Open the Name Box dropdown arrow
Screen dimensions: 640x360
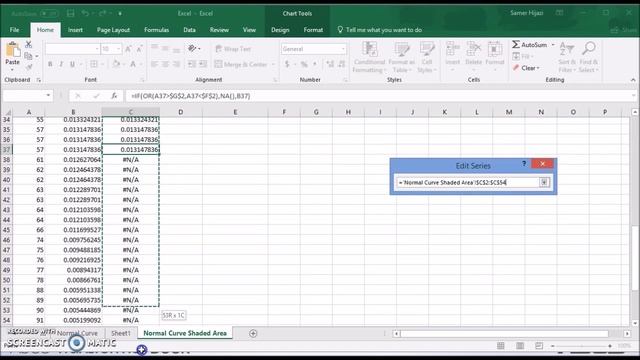click(48, 96)
